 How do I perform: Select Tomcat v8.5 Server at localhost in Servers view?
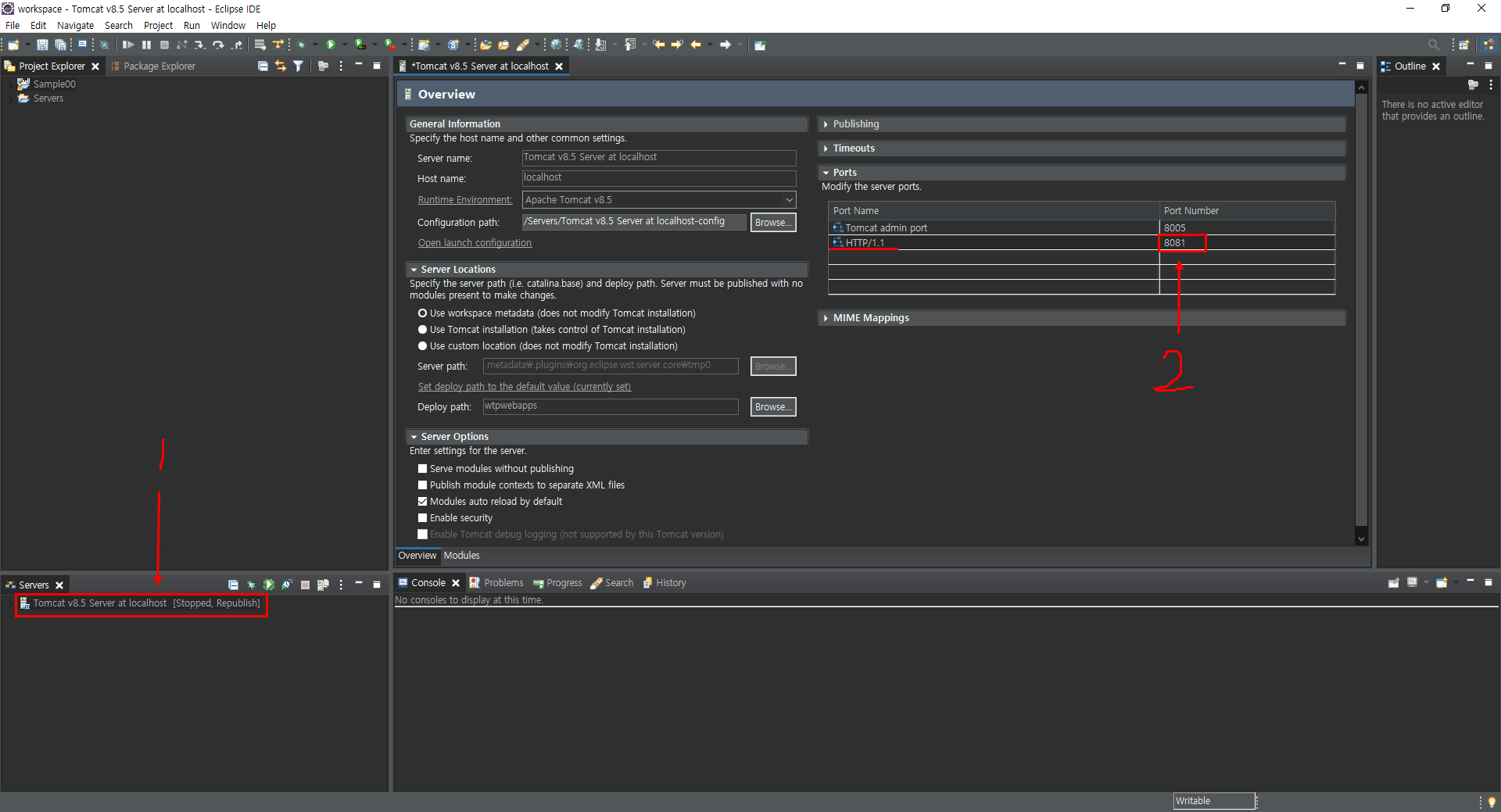click(141, 603)
